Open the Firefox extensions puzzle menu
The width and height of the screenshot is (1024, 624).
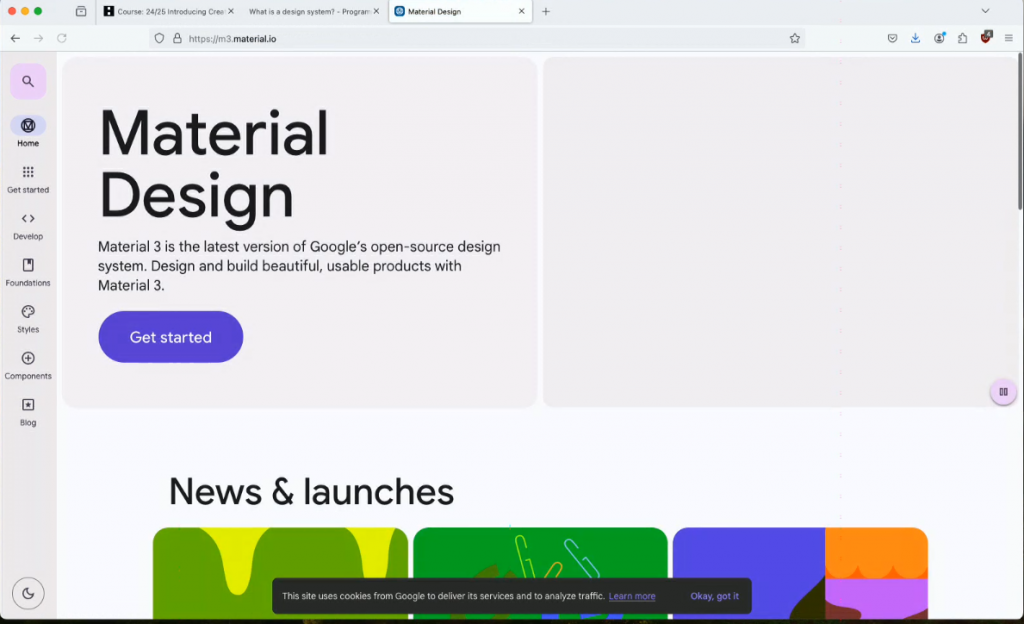pyautogui.click(x=962, y=38)
